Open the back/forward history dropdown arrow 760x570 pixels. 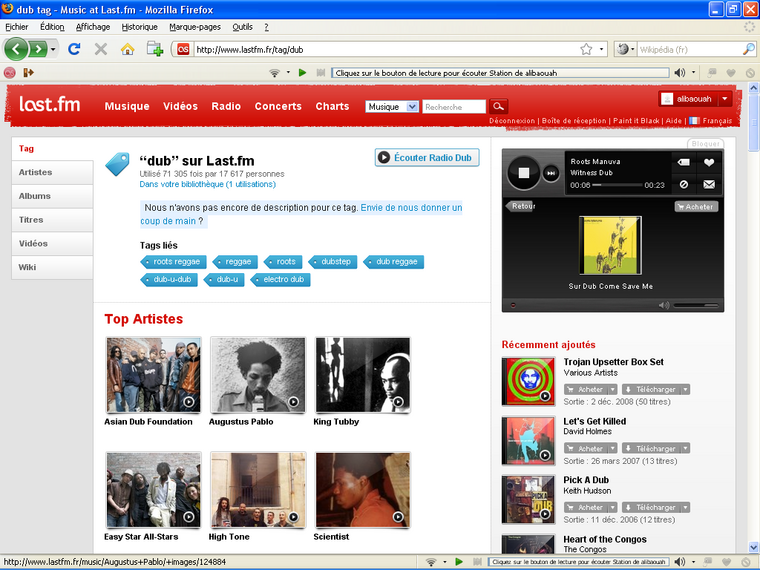[x=53, y=49]
